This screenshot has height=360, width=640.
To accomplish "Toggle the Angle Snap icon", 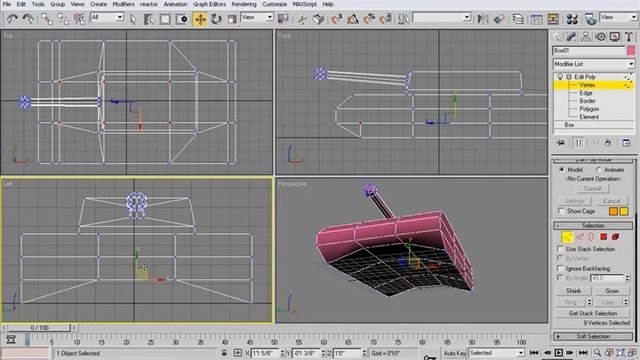I will tap(353, 19).
